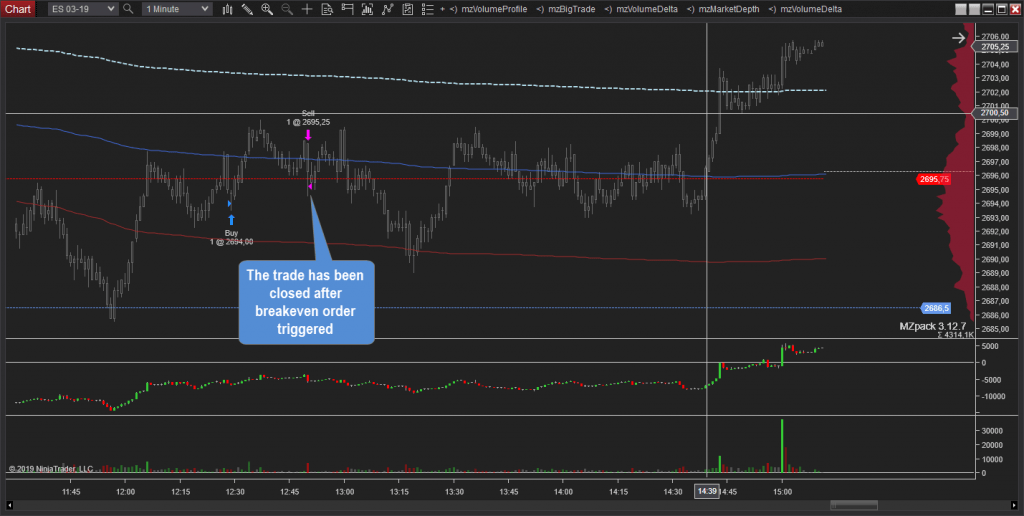The image size is (1024, 516).
Task: Select the drawing tools pencil icon
Action: [248, 9]
